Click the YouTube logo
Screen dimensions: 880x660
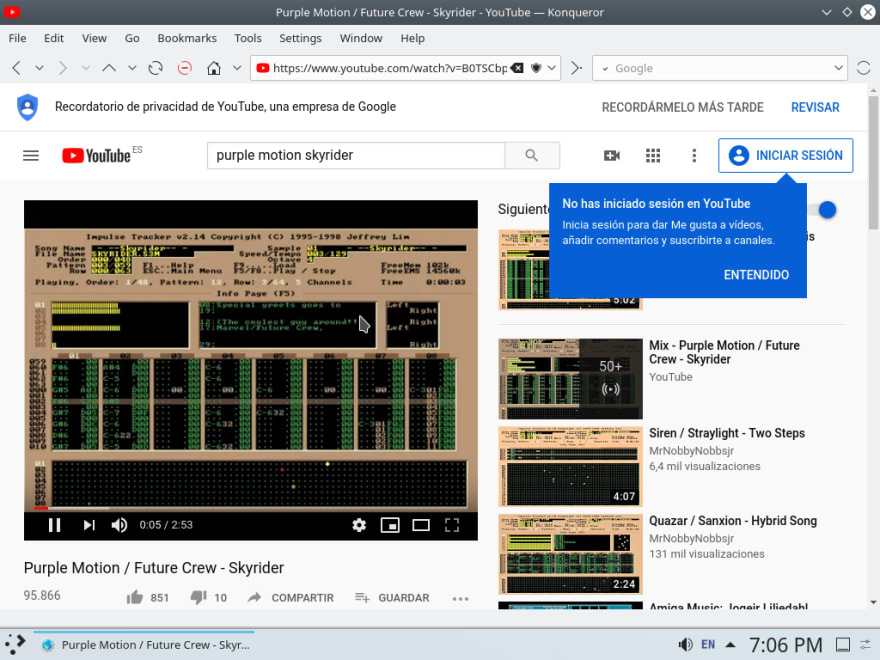(97, 155)
